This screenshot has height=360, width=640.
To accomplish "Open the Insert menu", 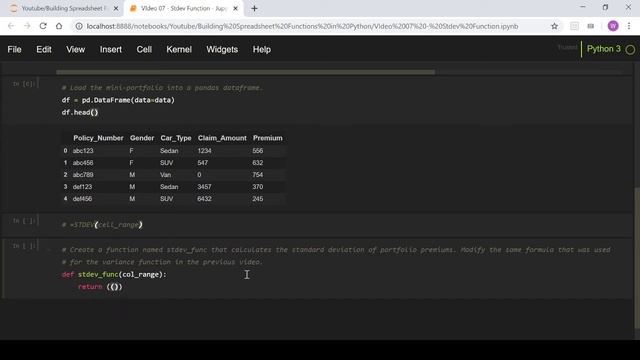I will click(x=111, y=49).
